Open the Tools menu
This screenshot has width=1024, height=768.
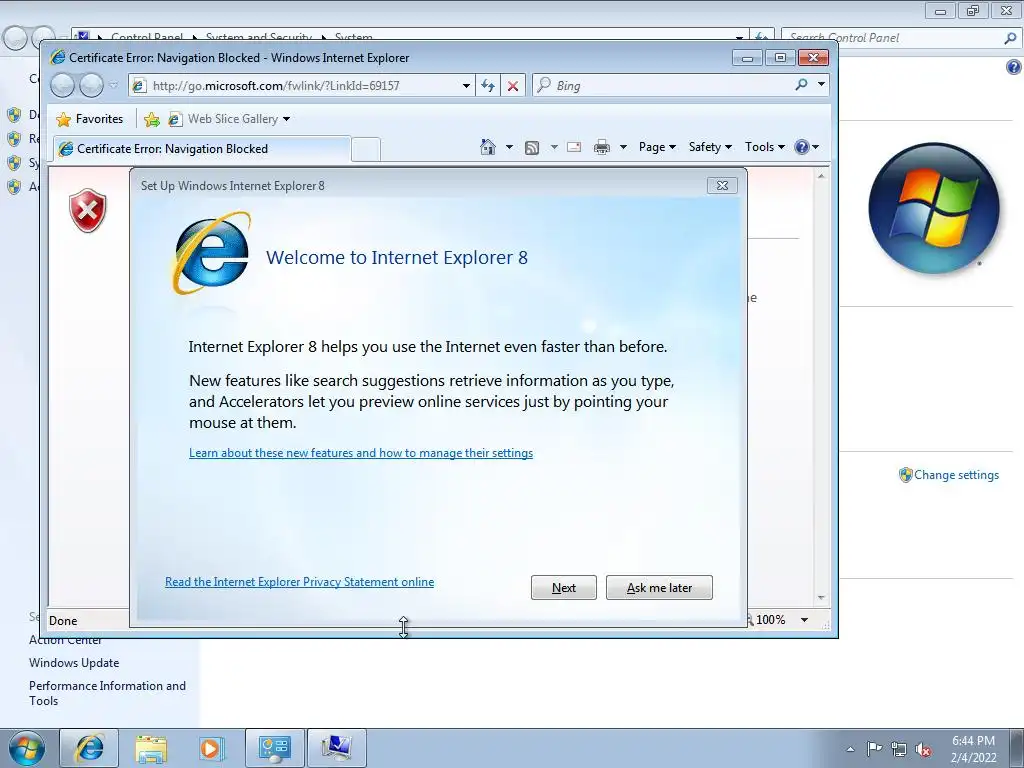click(x=764, y=147)
